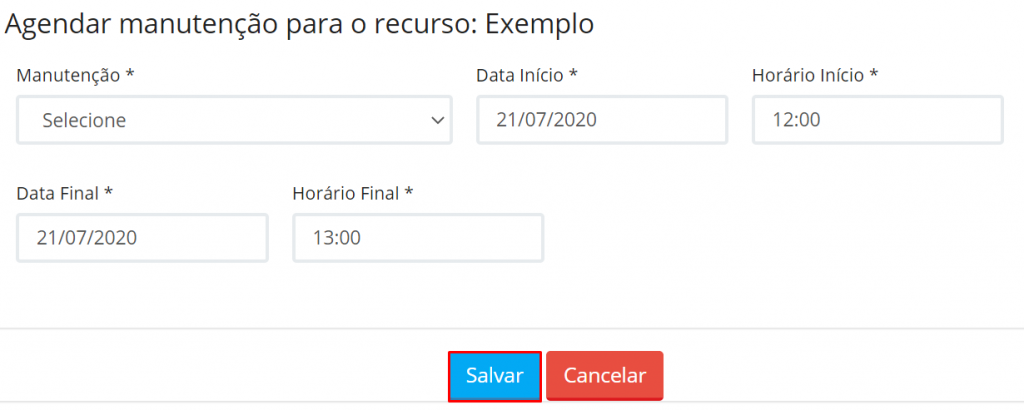Screen dimensions: 1024x410
Task: Click the divider line above Salvar
Action: 512,328
